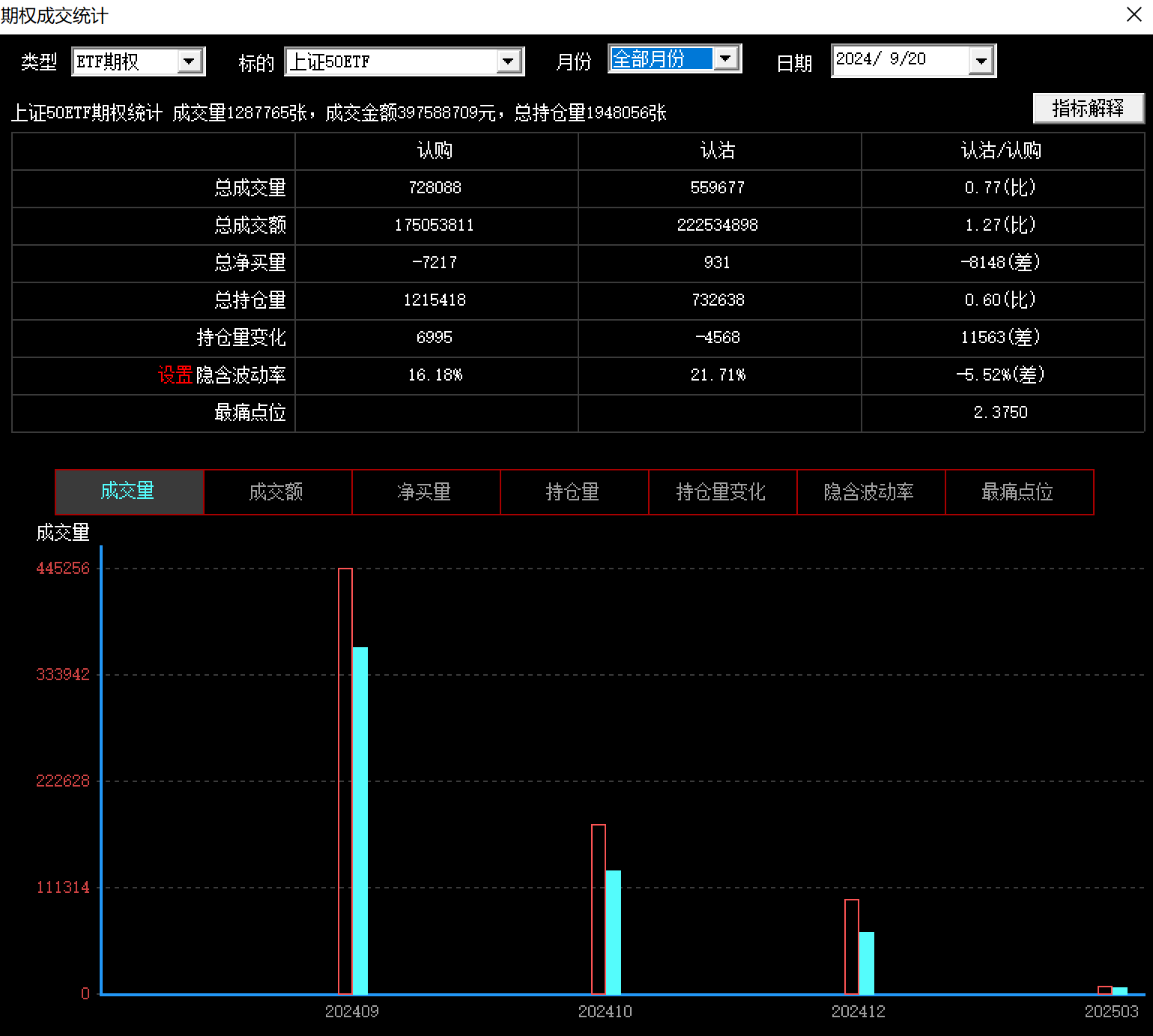Viewport: 1153px width, 1036px height.
Task: Open the 日期 date picker dropdown arrow
Action: tap(981, 61)
